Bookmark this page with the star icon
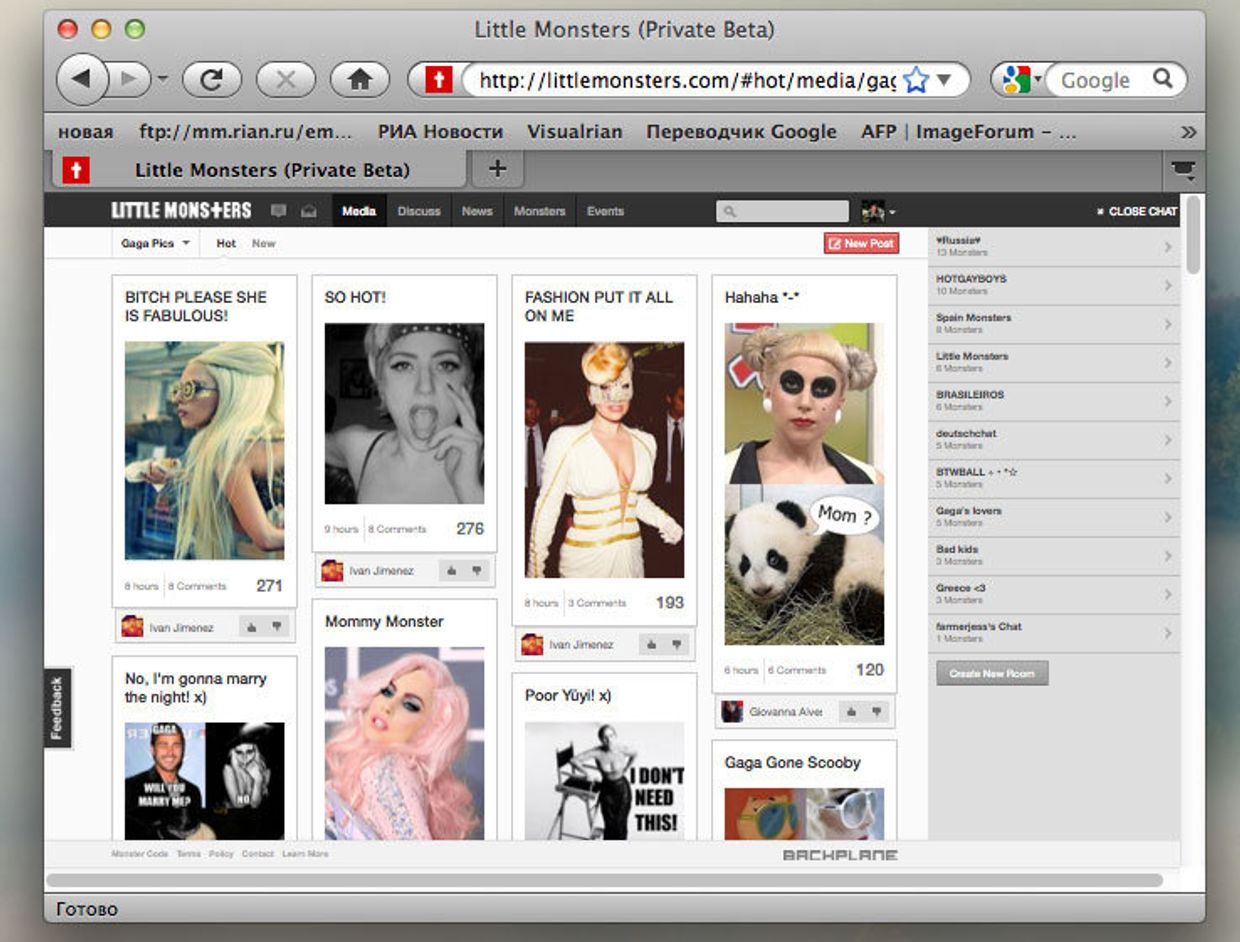 point(916,80)
